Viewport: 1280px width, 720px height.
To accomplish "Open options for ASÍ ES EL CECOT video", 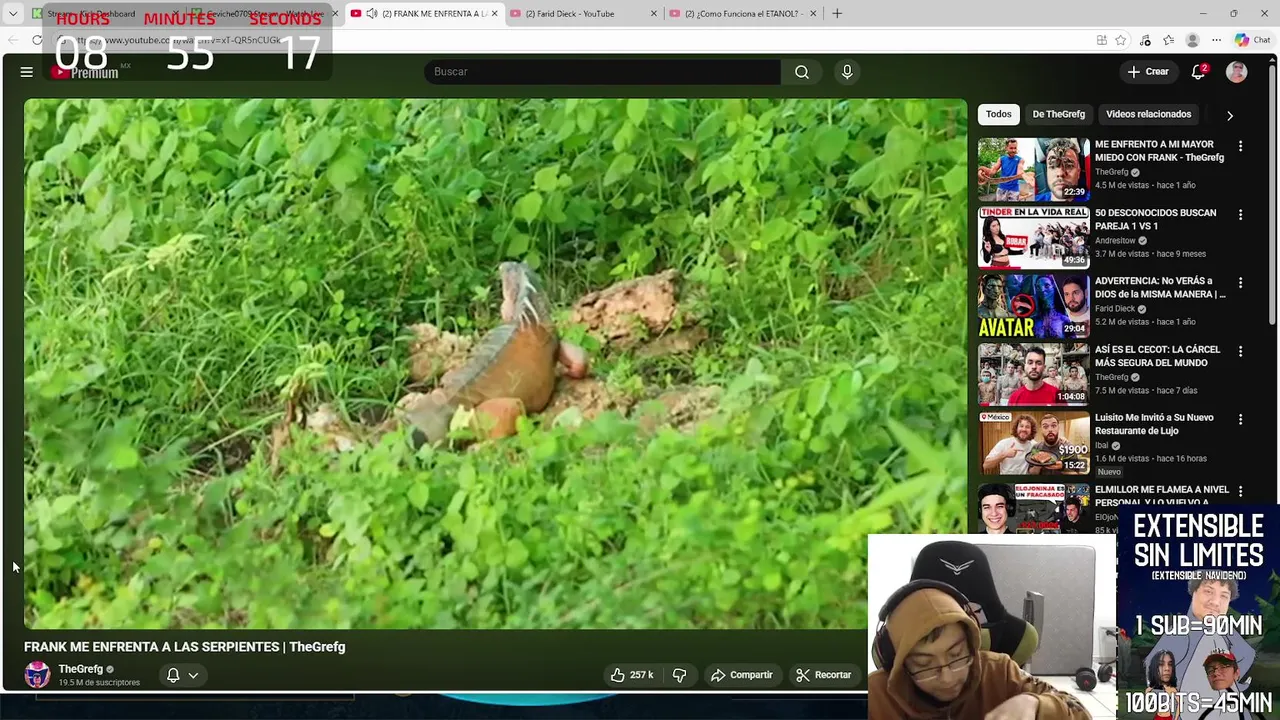I will 1240,351.
